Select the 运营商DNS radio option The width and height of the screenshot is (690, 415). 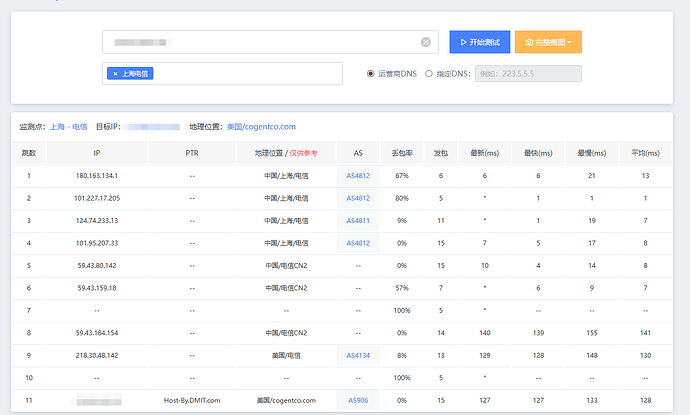click(x=371, y=73)
